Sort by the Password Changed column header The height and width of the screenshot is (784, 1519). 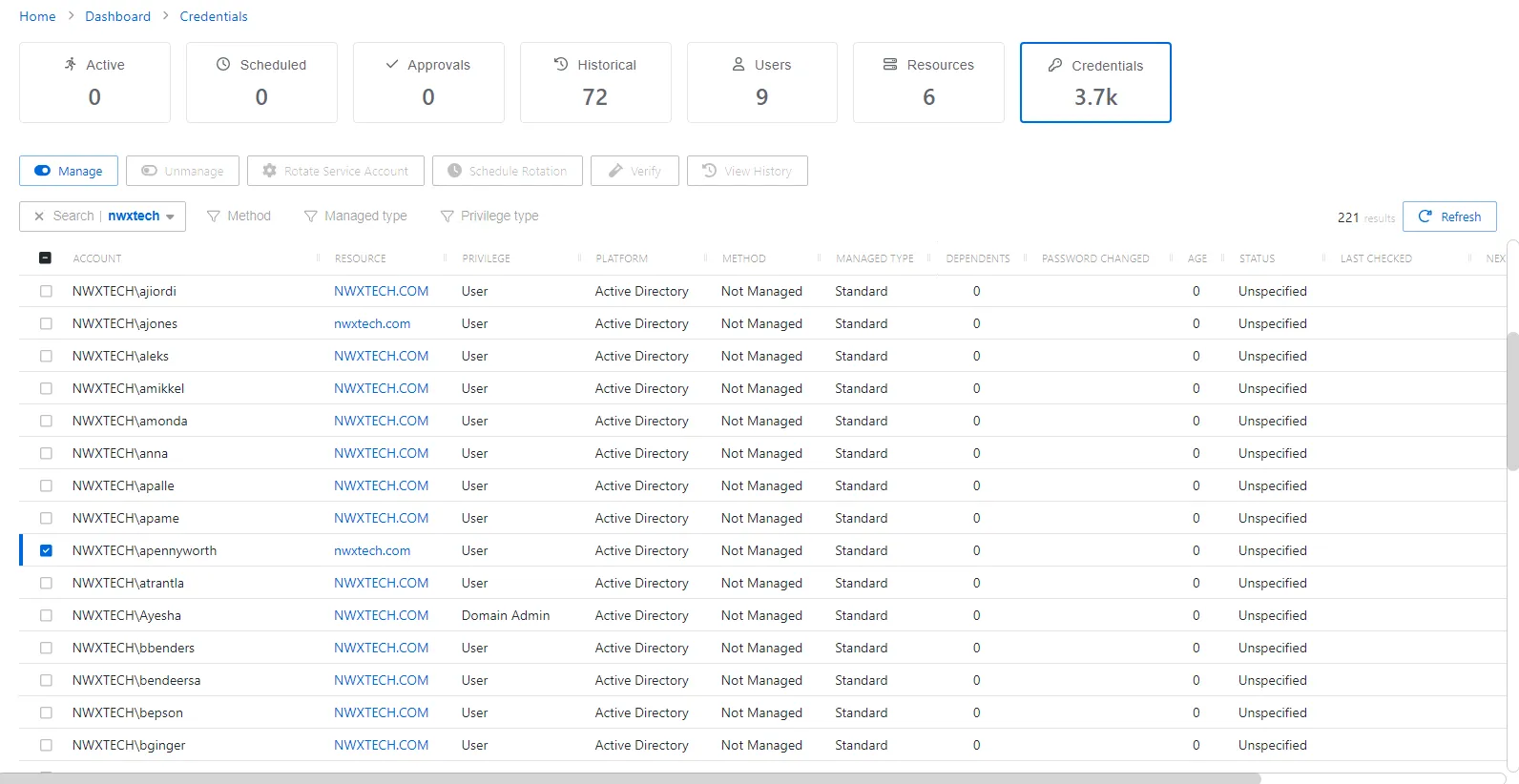1095,258
